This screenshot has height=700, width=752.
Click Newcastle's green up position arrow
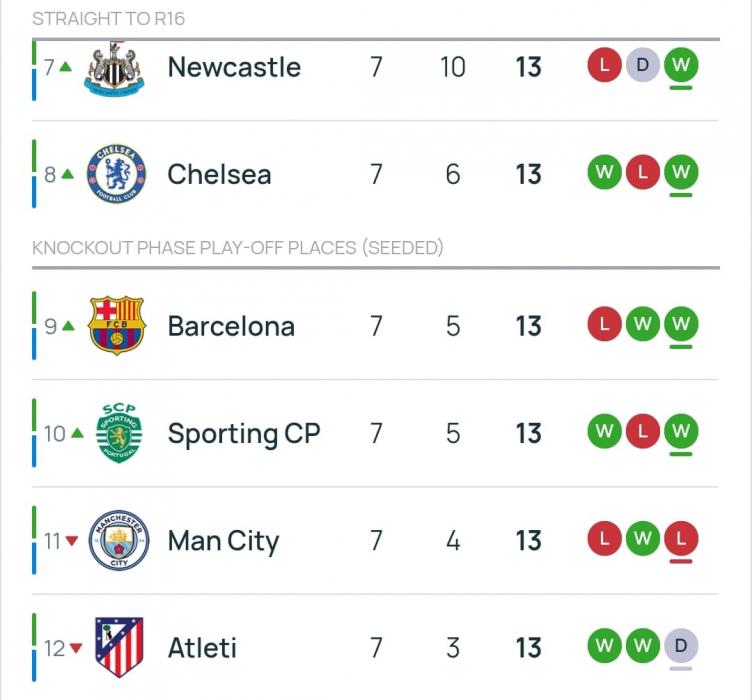tap(65, 67)
